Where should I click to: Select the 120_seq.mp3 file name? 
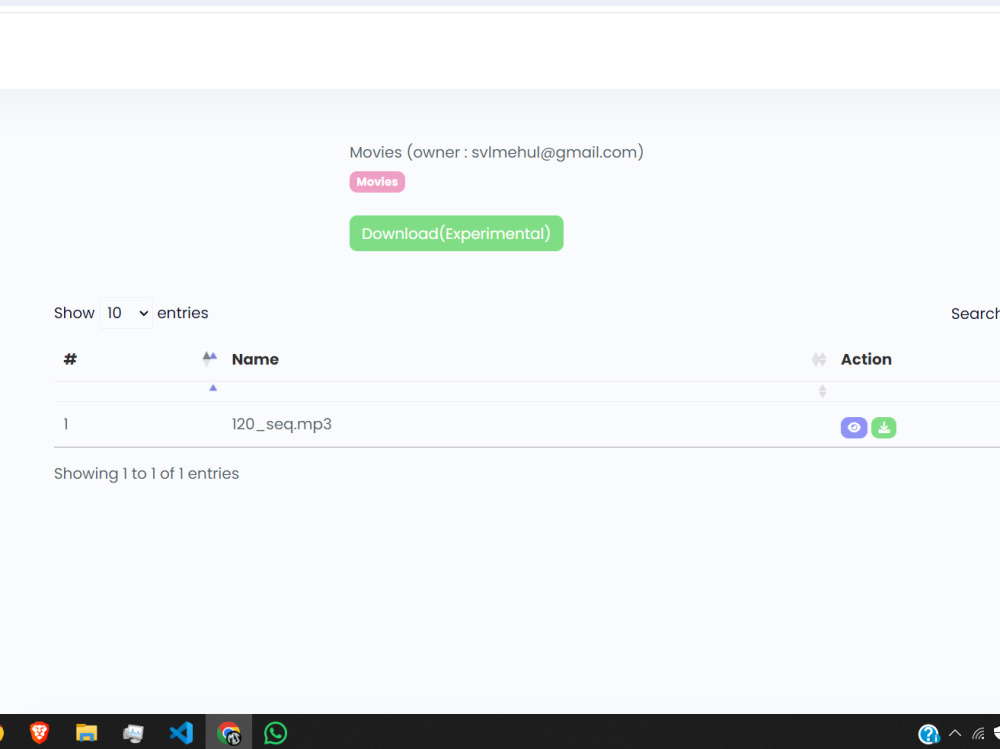[281, 424]
